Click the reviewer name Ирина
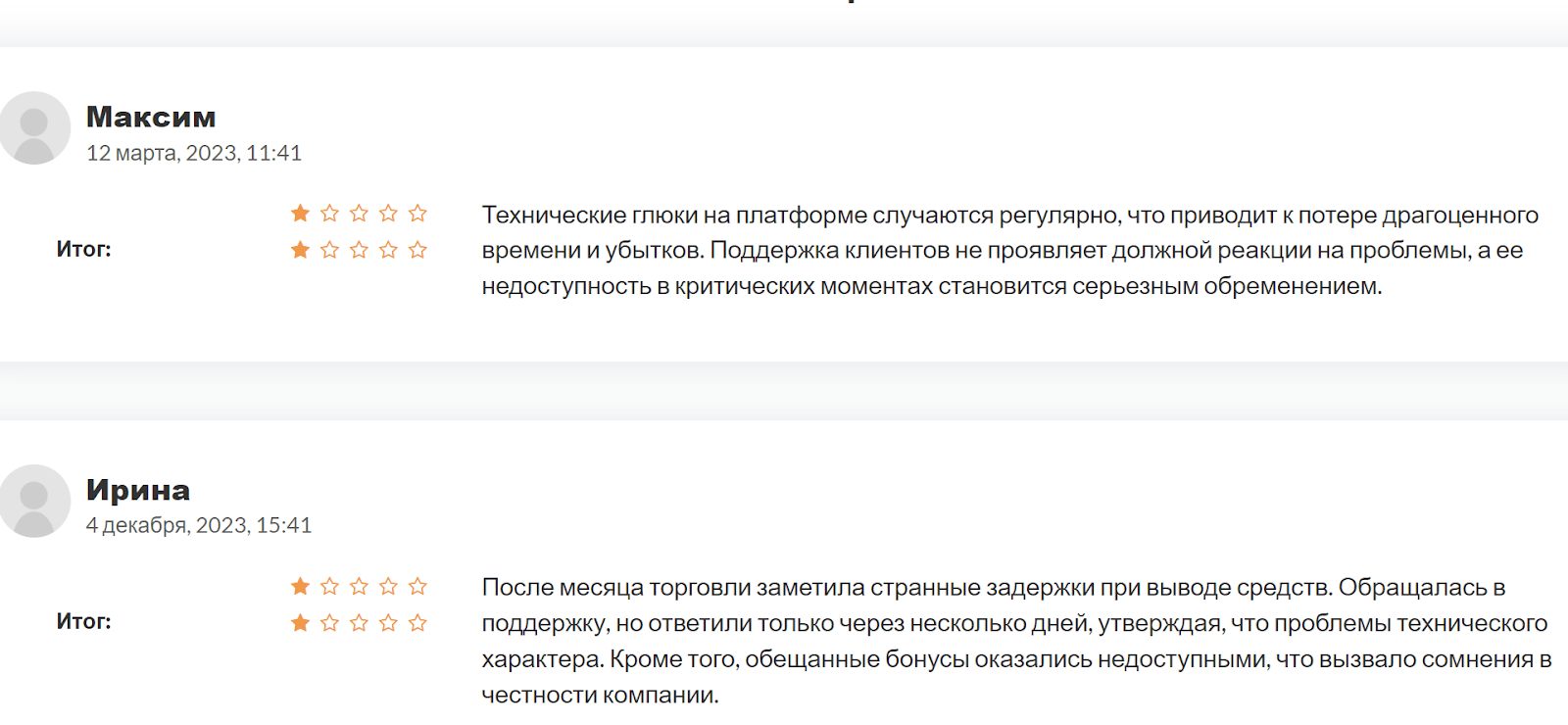1568x725 pixels. (138, 490)
